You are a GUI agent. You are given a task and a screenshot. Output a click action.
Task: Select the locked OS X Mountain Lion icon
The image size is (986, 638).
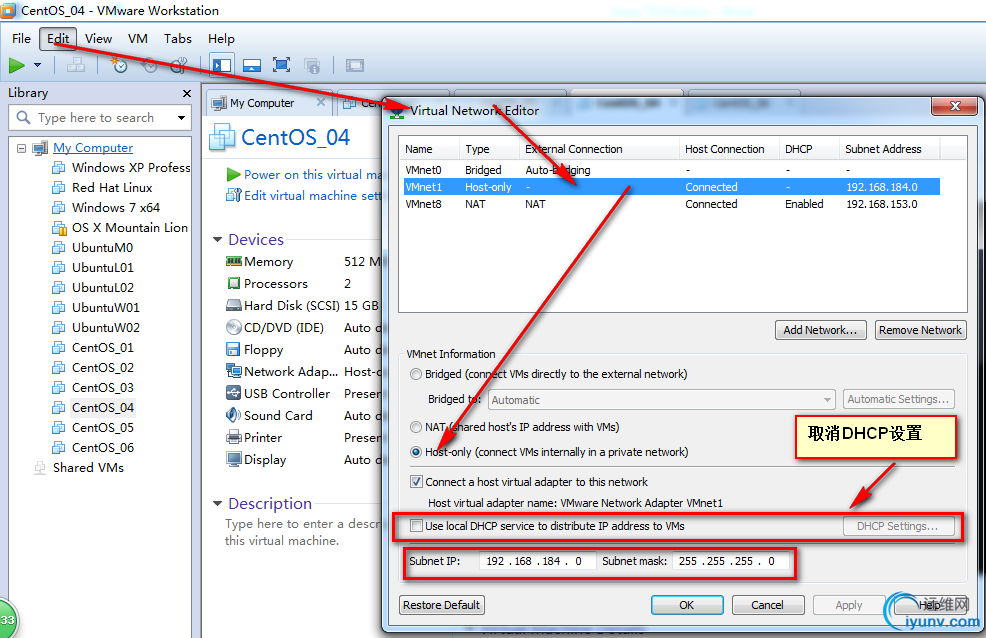click(59, 228)
